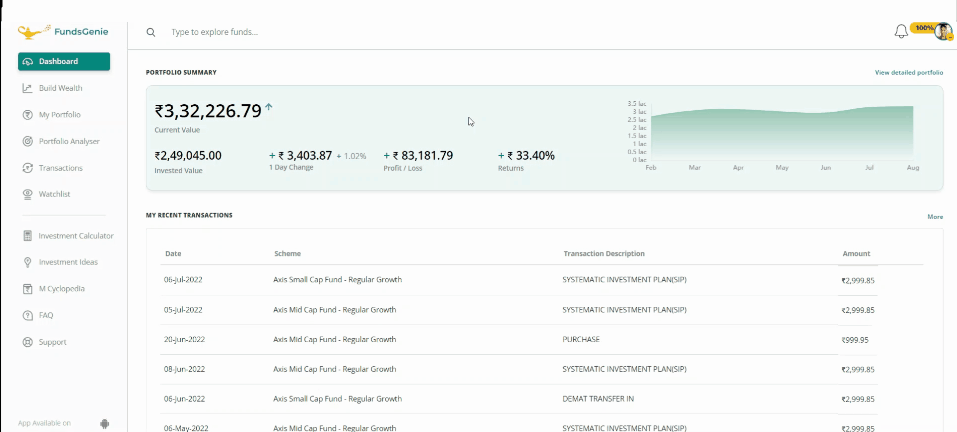This screenshot has width=957, height=432.
Task: Click the Amount column header
Action: tap(856, 254)
